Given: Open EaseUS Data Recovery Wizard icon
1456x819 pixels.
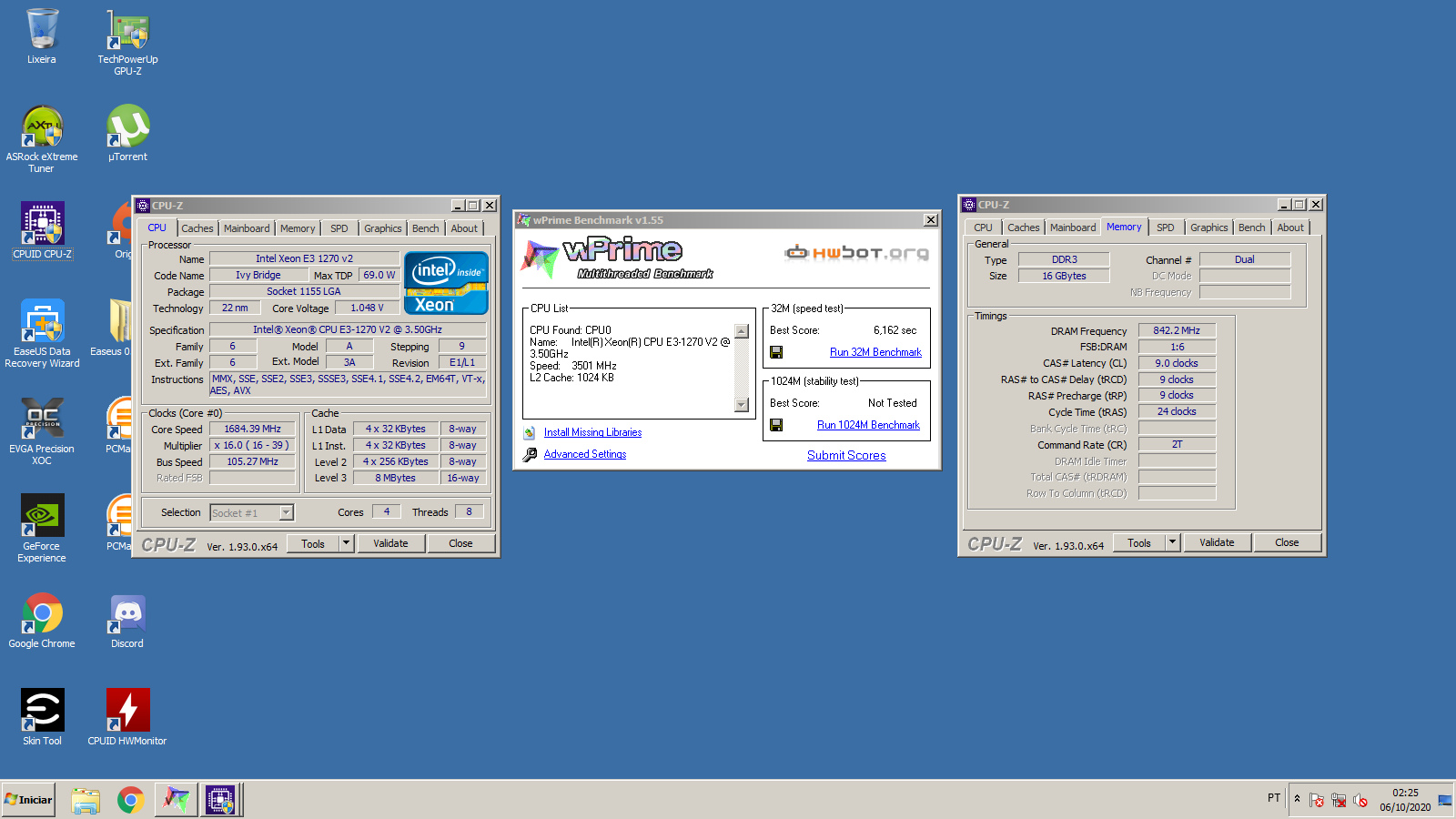Looking at the screenshot, I should tap(42, 333).
